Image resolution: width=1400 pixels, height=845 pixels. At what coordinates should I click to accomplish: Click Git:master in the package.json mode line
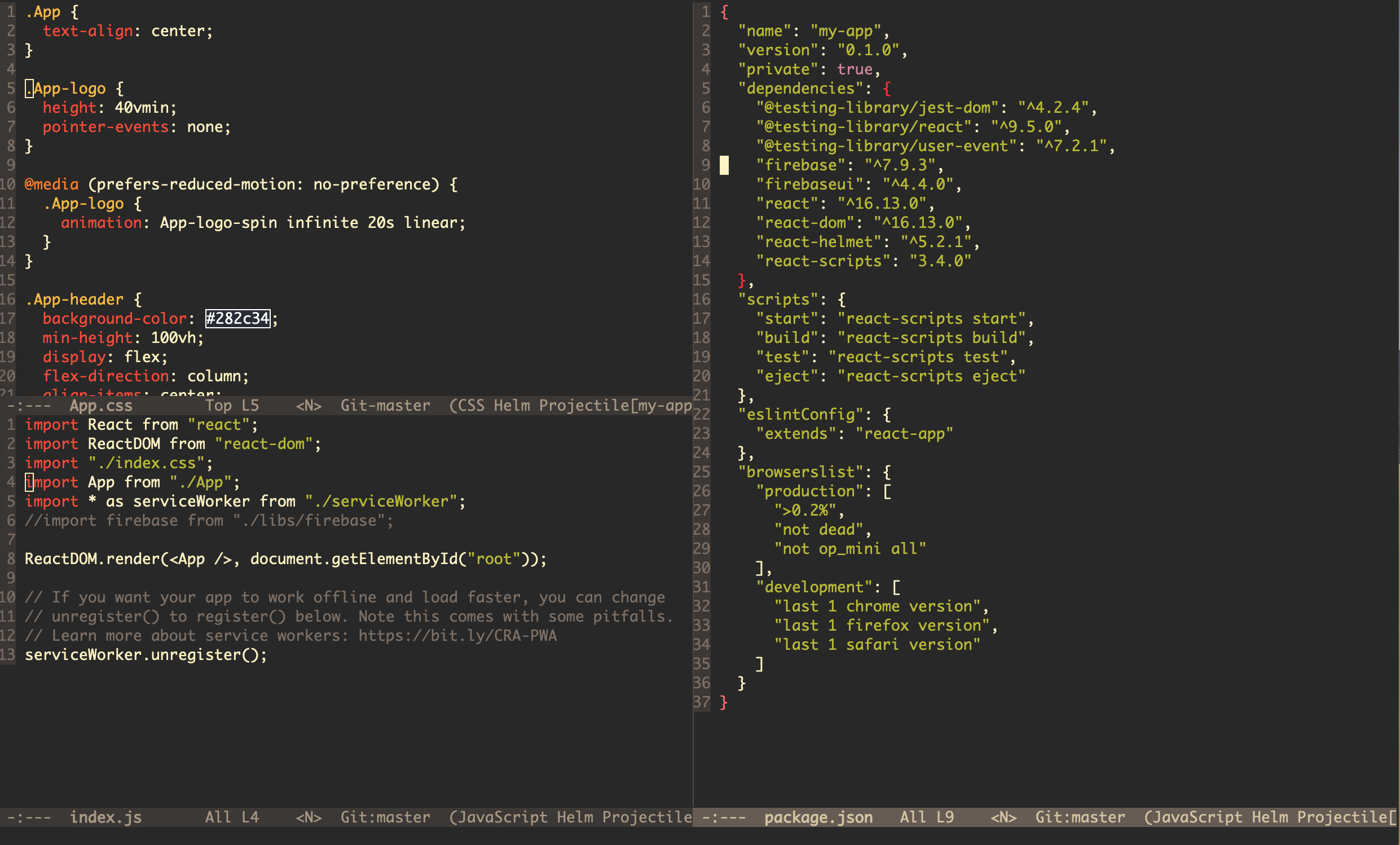(x=1080, y=817)
